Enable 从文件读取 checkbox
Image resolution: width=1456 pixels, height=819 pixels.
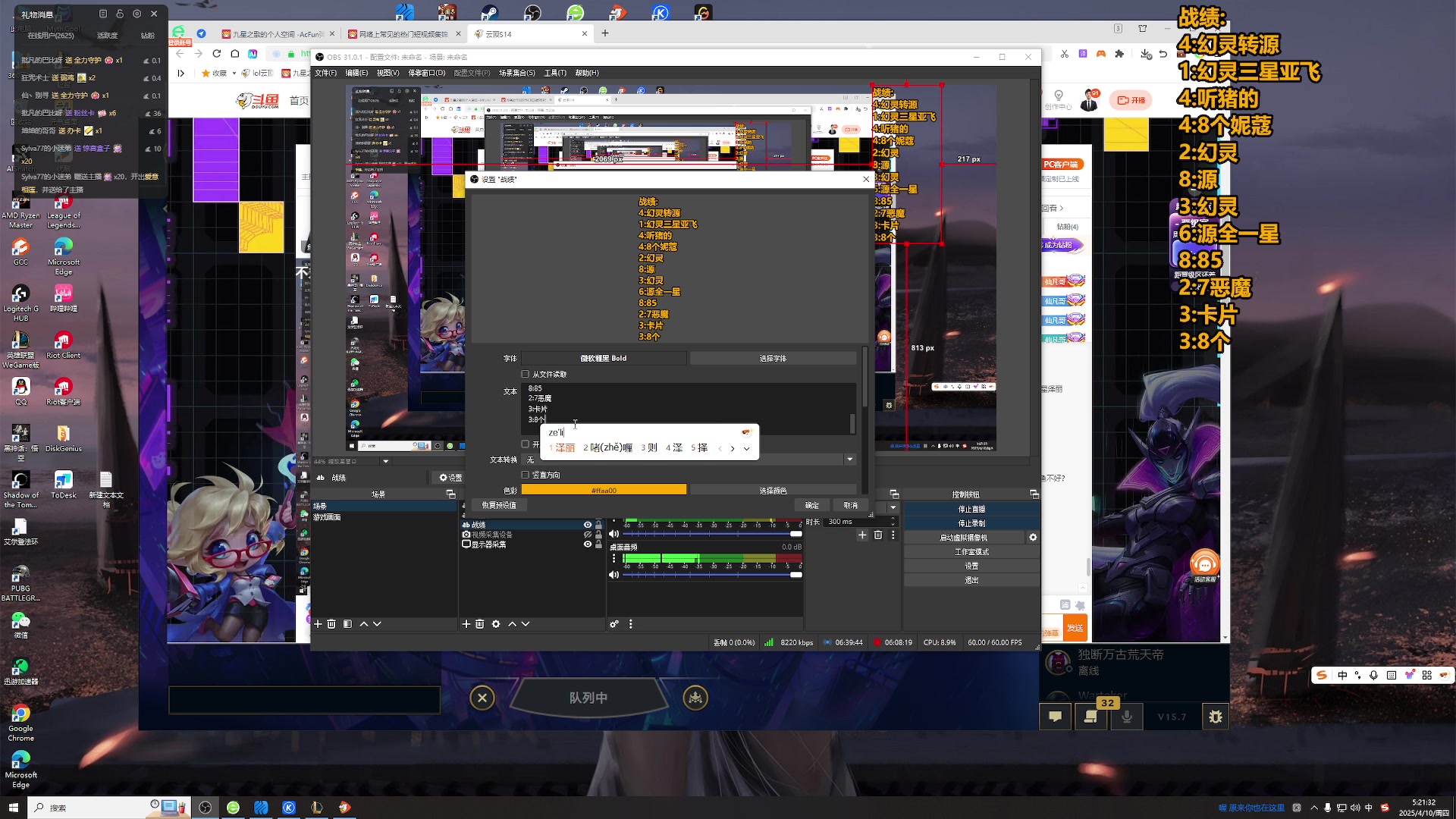pos(525,374)
